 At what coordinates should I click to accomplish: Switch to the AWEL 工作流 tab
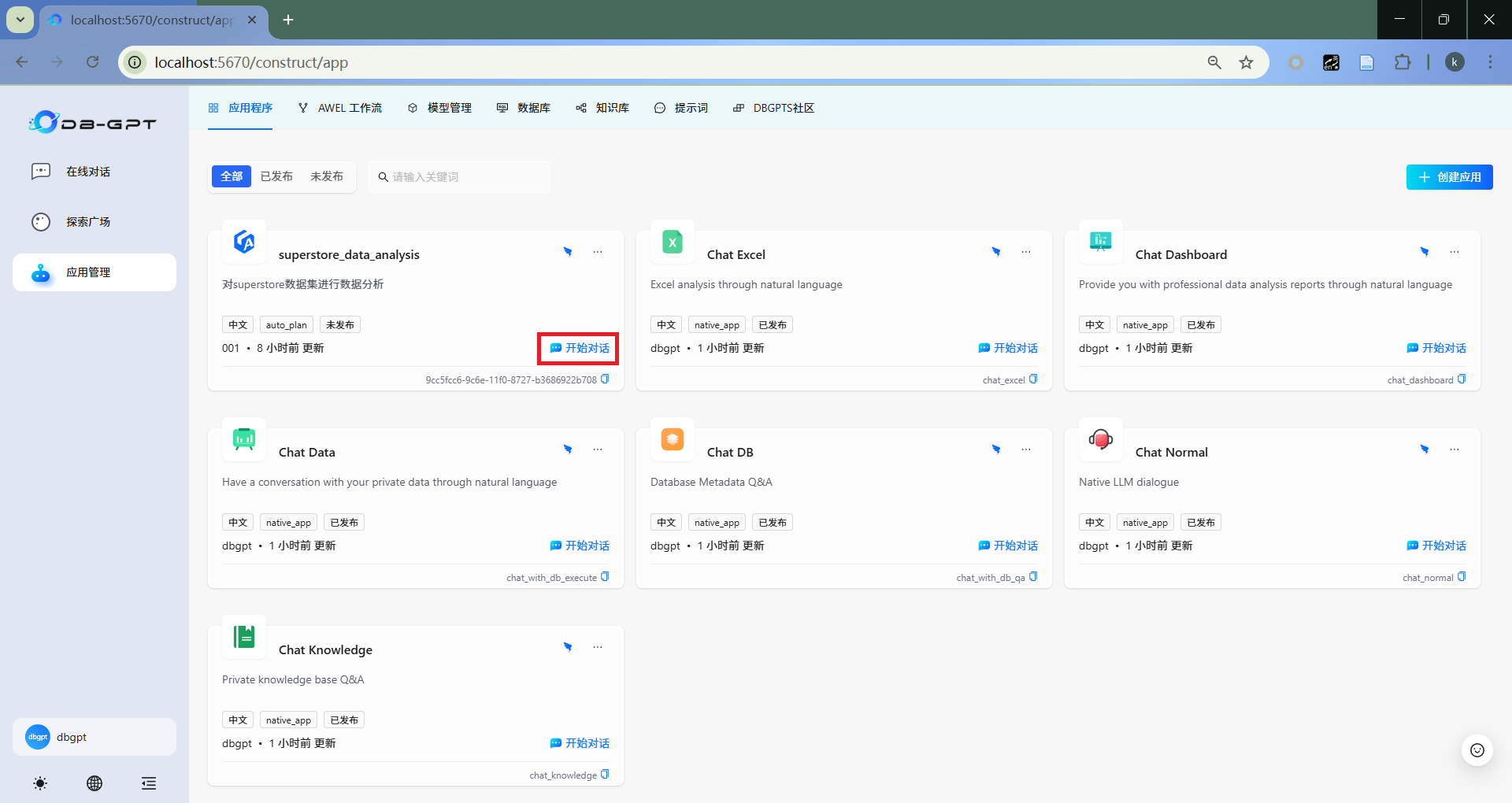[340, 108]
